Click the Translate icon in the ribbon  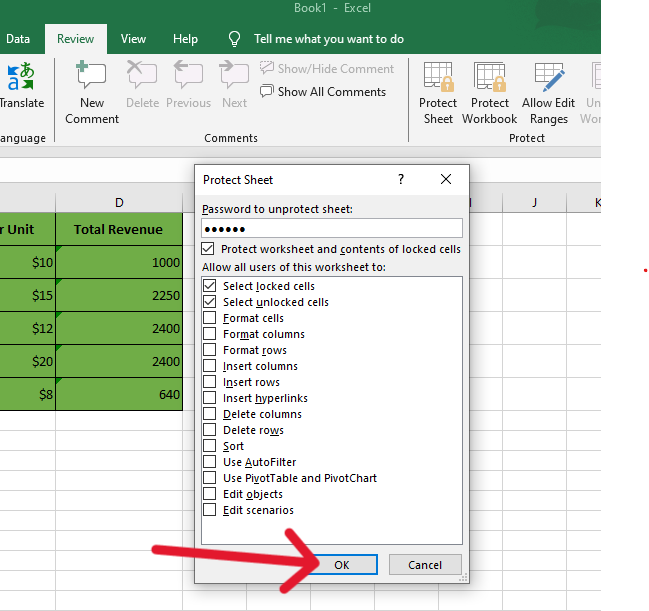coord(20,78)
